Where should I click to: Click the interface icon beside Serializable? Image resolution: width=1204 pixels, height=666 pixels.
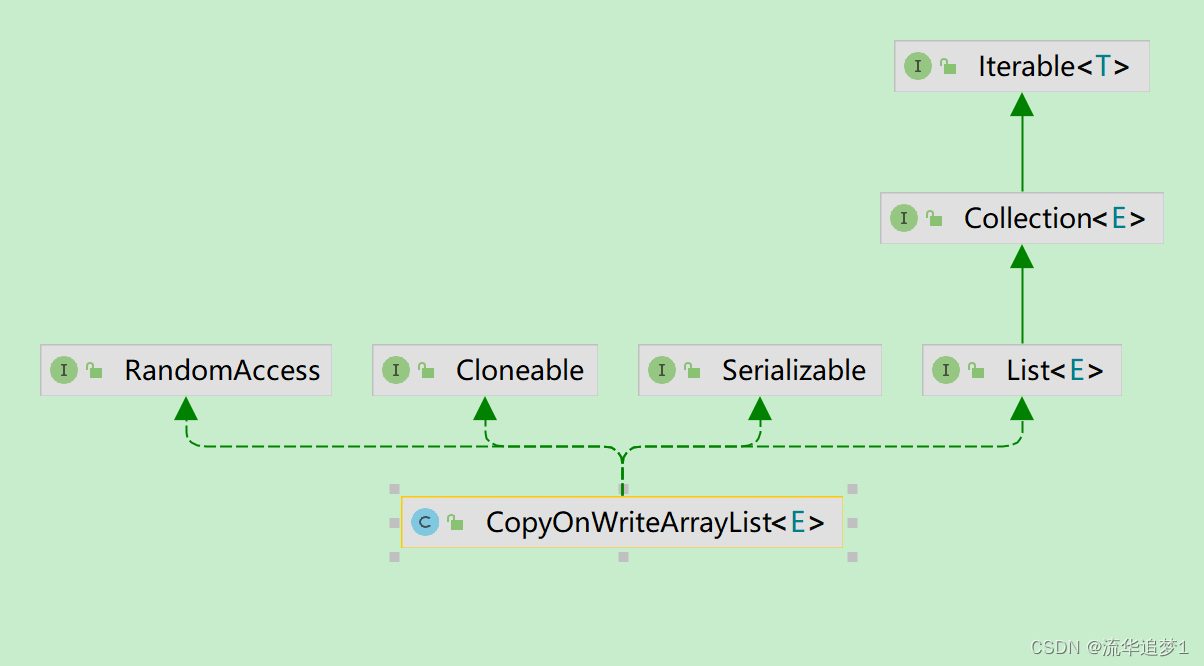click(x=662, y=371)
